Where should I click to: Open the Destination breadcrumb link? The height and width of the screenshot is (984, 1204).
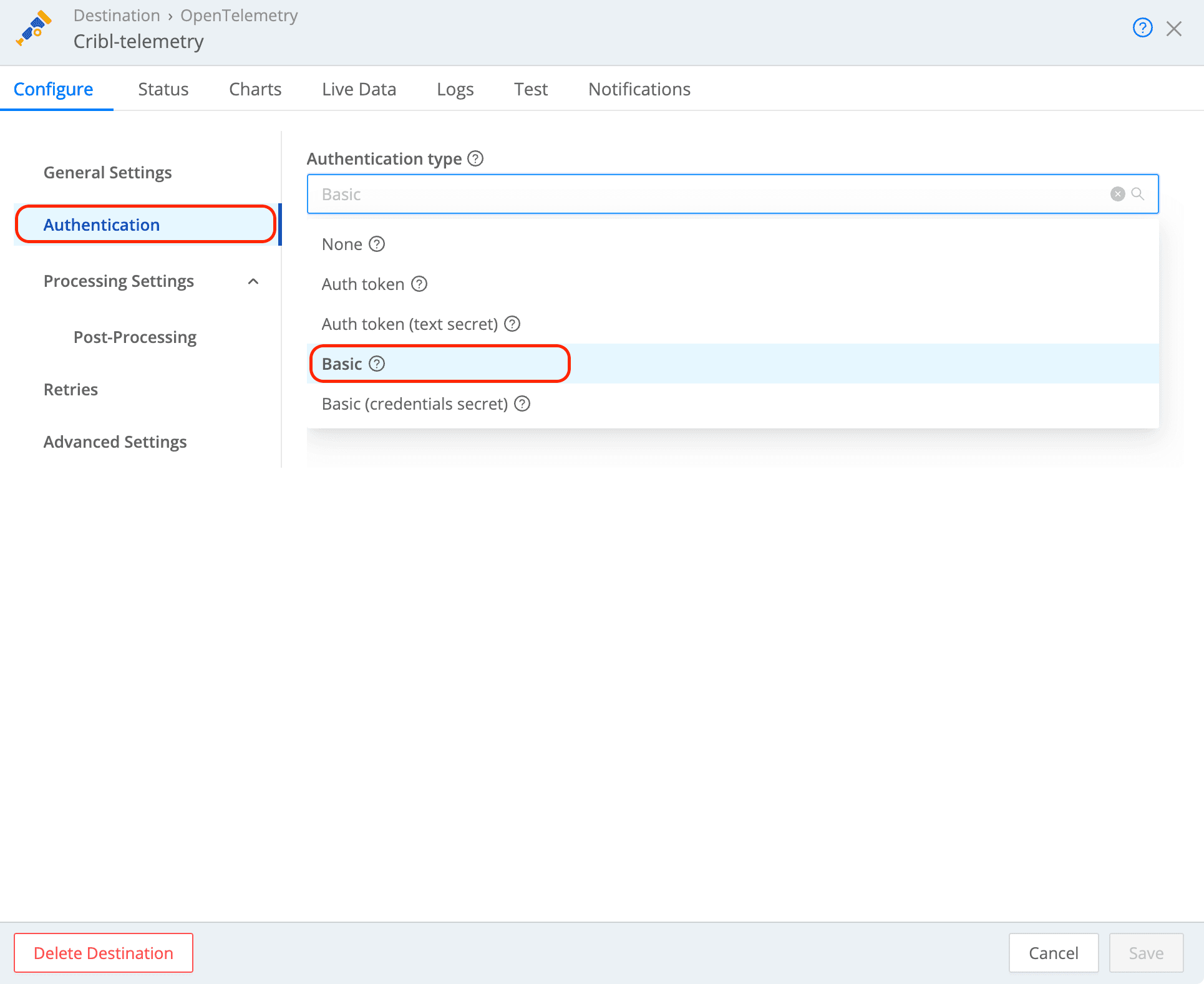(x=117, y=15)
